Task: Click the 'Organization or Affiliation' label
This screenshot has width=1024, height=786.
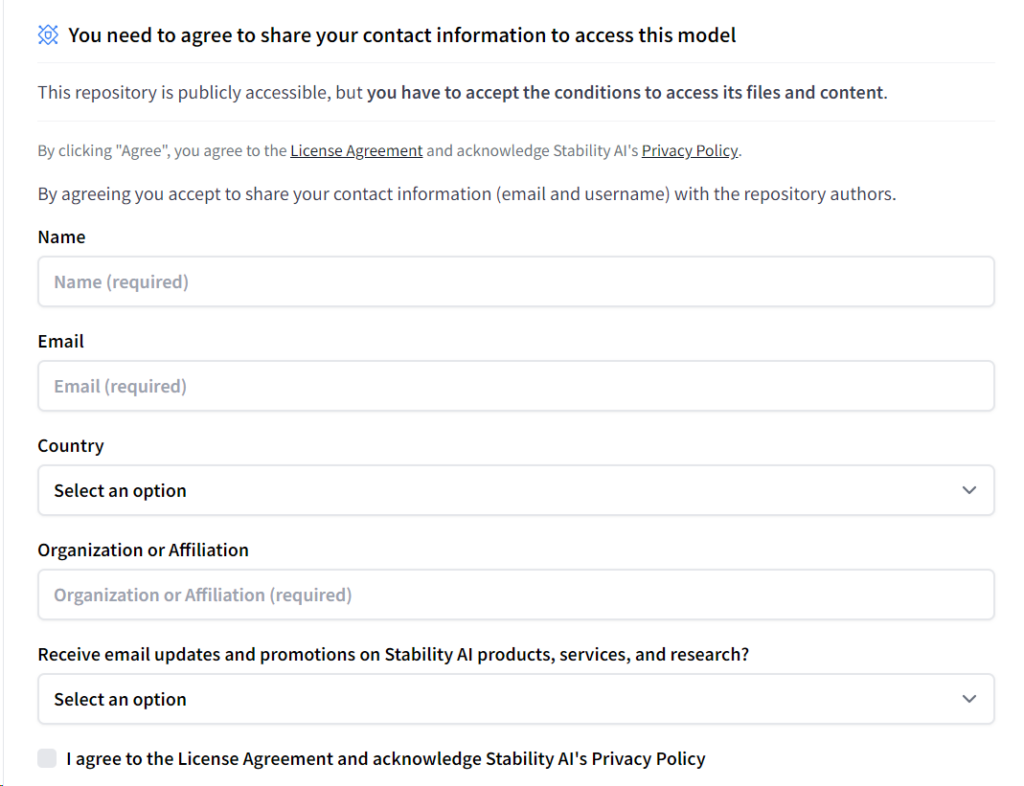Action: click(143, 550)
